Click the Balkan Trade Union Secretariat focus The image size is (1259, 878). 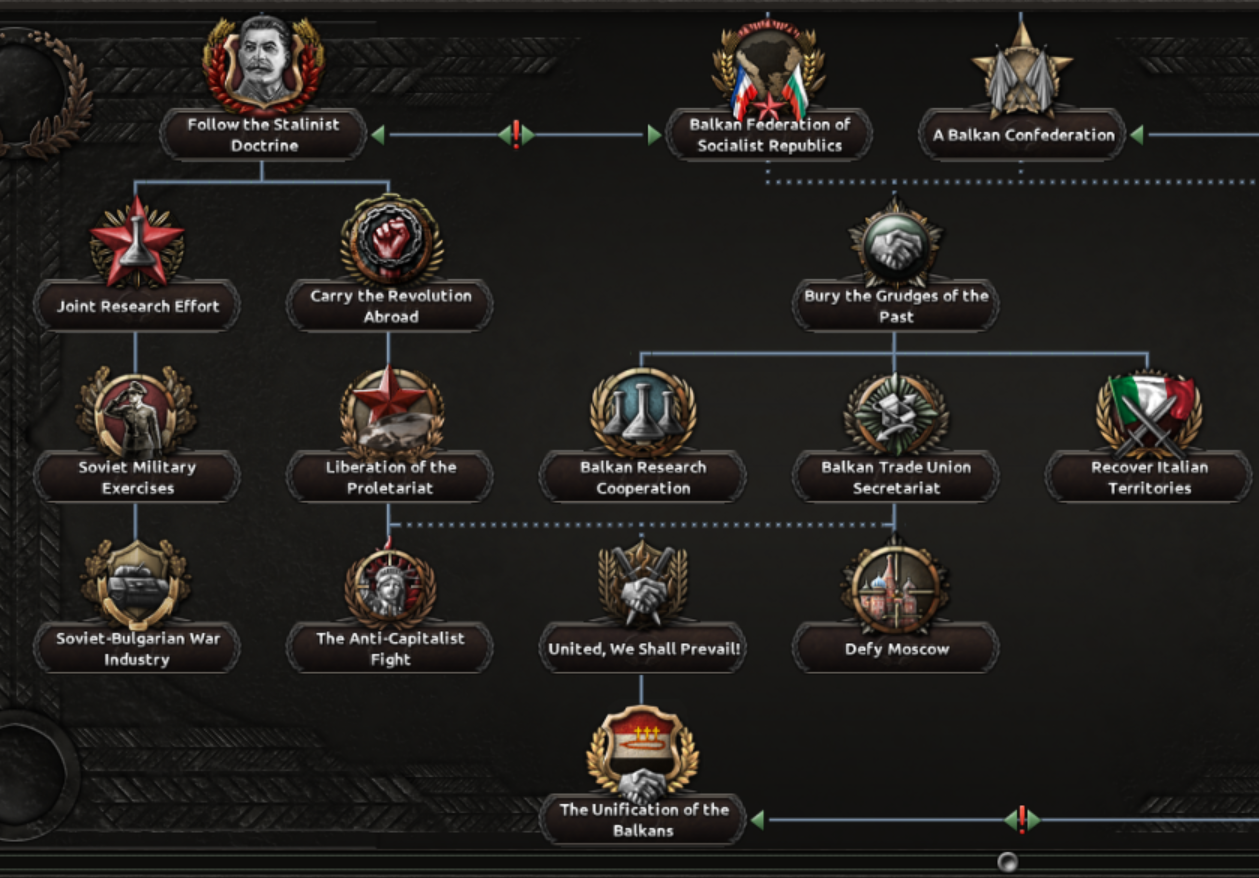(896, 477)
